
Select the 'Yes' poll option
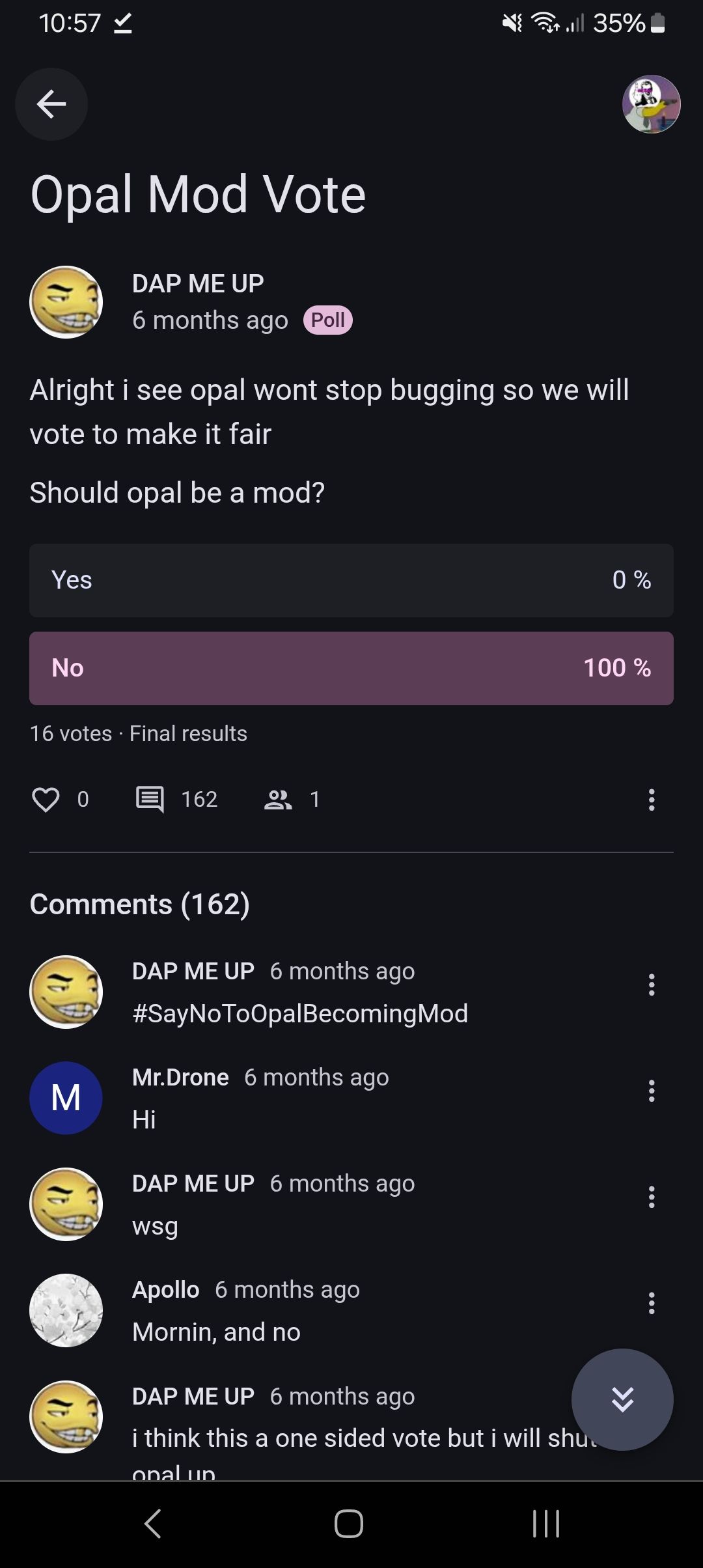[x=351, y=580]
